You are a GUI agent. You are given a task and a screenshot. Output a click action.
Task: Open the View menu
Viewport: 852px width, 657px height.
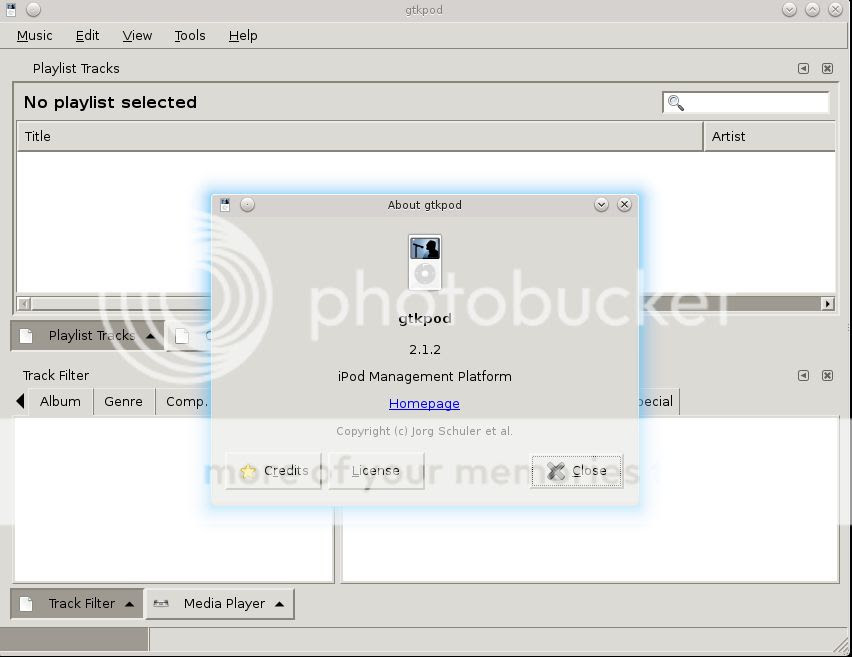[x=137, y=36]
